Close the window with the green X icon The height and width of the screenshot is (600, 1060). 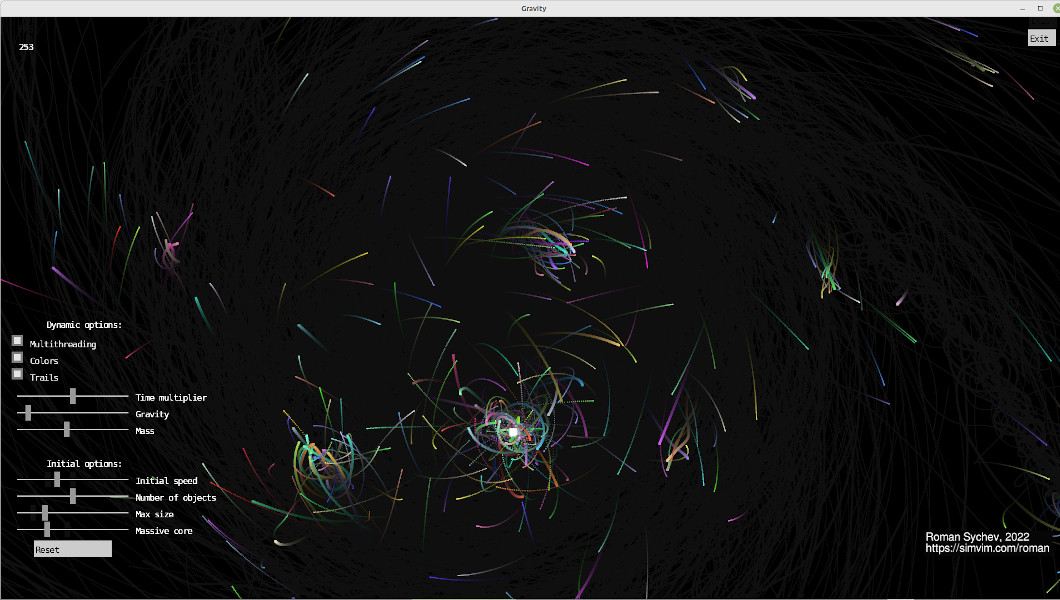click(1055, 8)
